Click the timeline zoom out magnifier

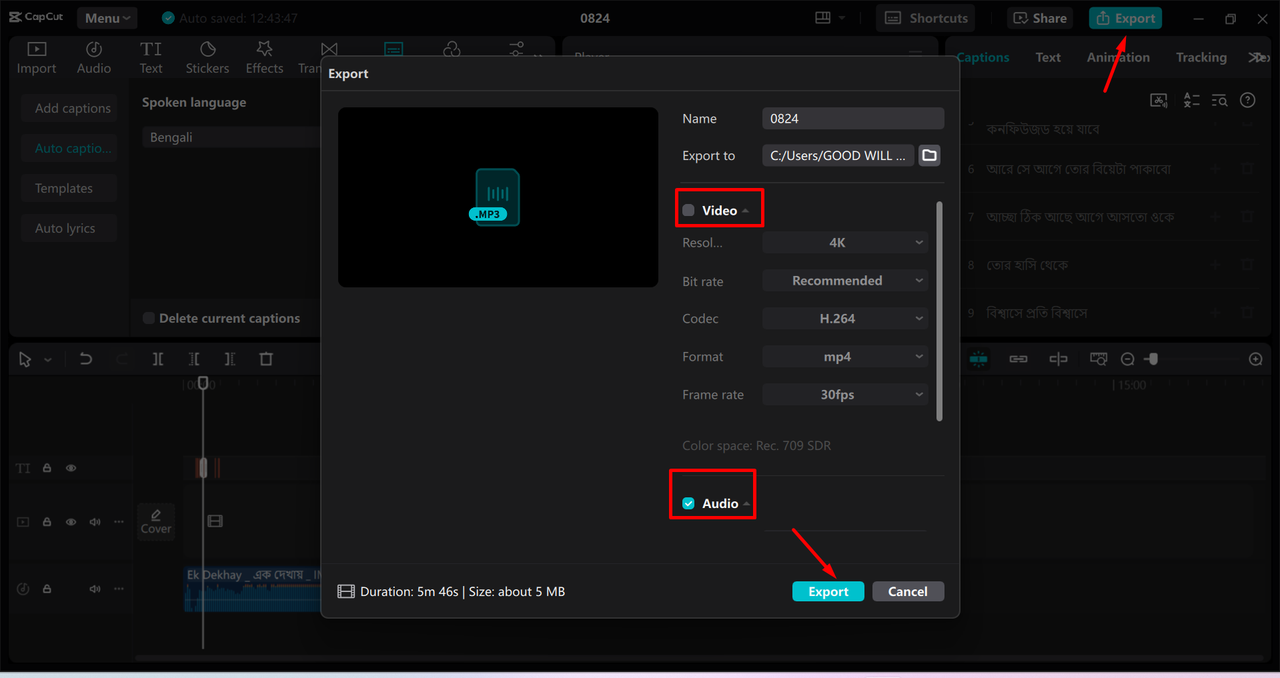[x=1127, y=359]
